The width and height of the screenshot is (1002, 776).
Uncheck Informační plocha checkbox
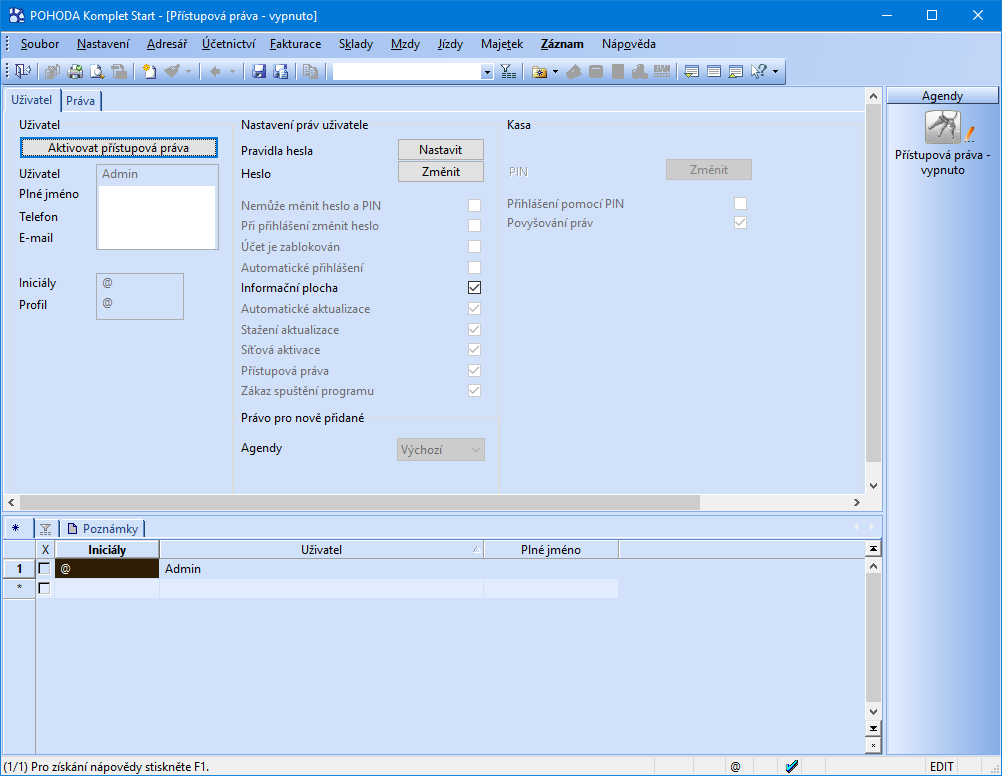pyautogui.click(x=474, y=288)
